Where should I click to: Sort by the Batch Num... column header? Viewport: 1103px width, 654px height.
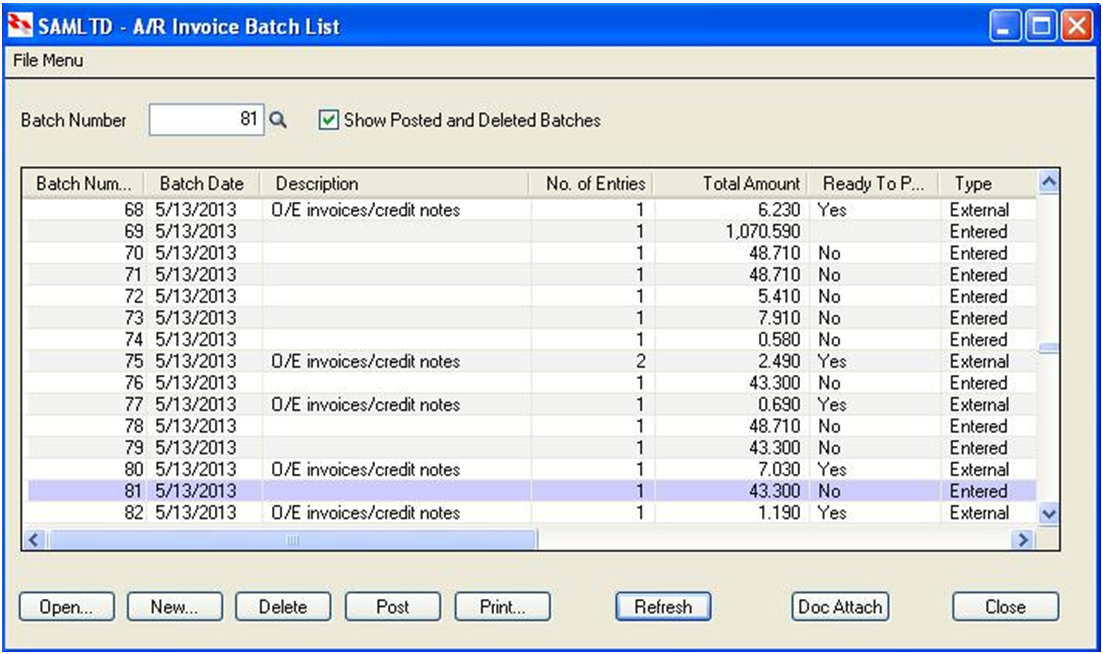click(84, 184)
